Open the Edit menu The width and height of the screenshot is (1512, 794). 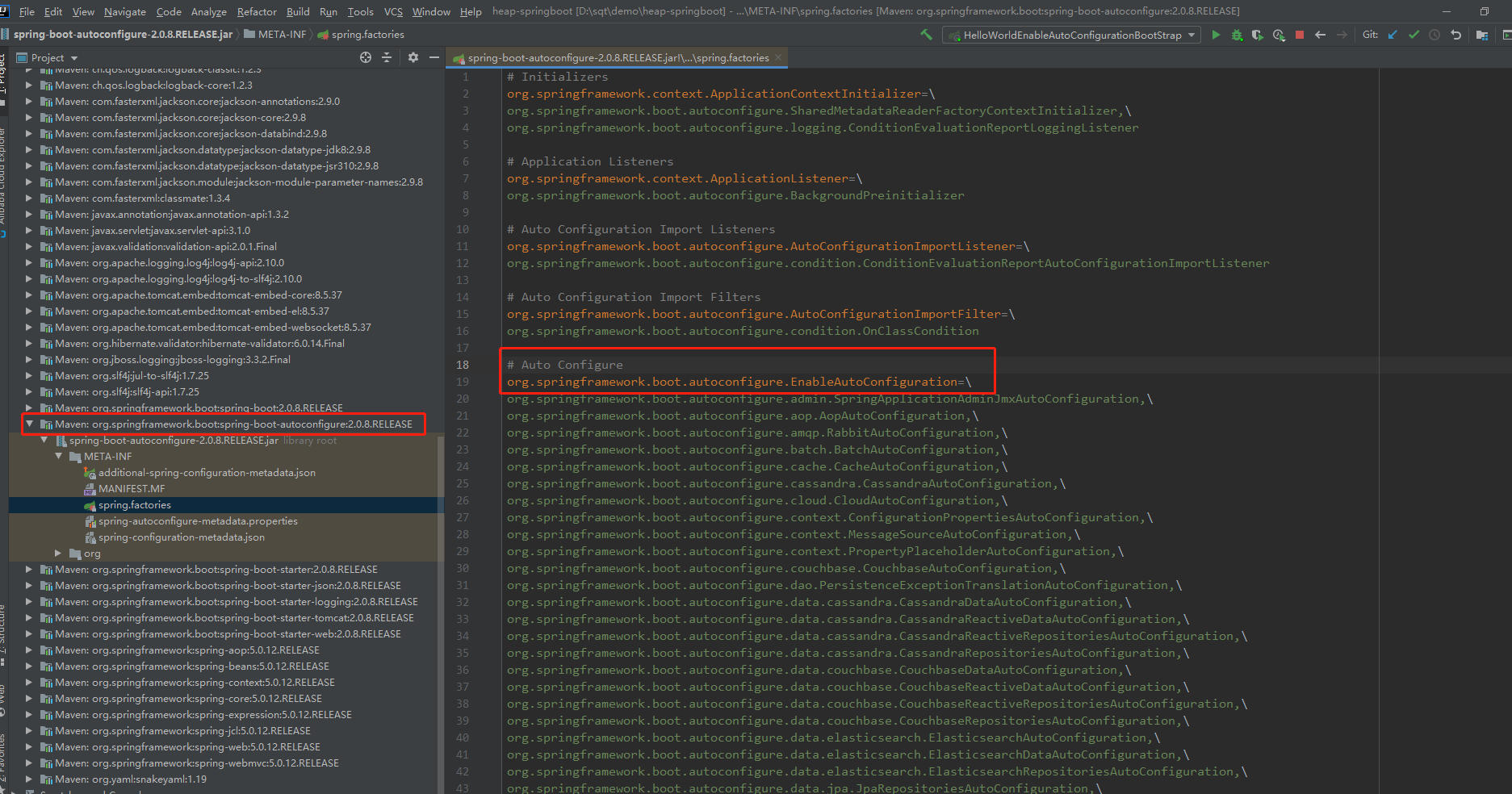53,11
